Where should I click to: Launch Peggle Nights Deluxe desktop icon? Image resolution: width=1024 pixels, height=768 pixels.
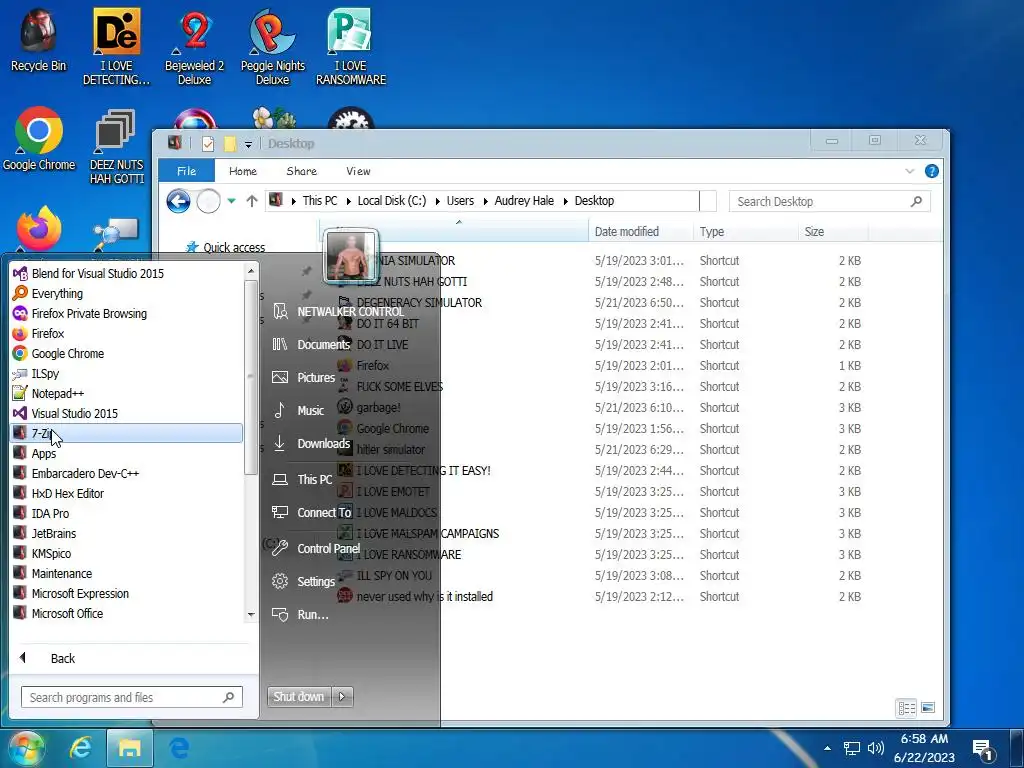(x=272, y=46)
